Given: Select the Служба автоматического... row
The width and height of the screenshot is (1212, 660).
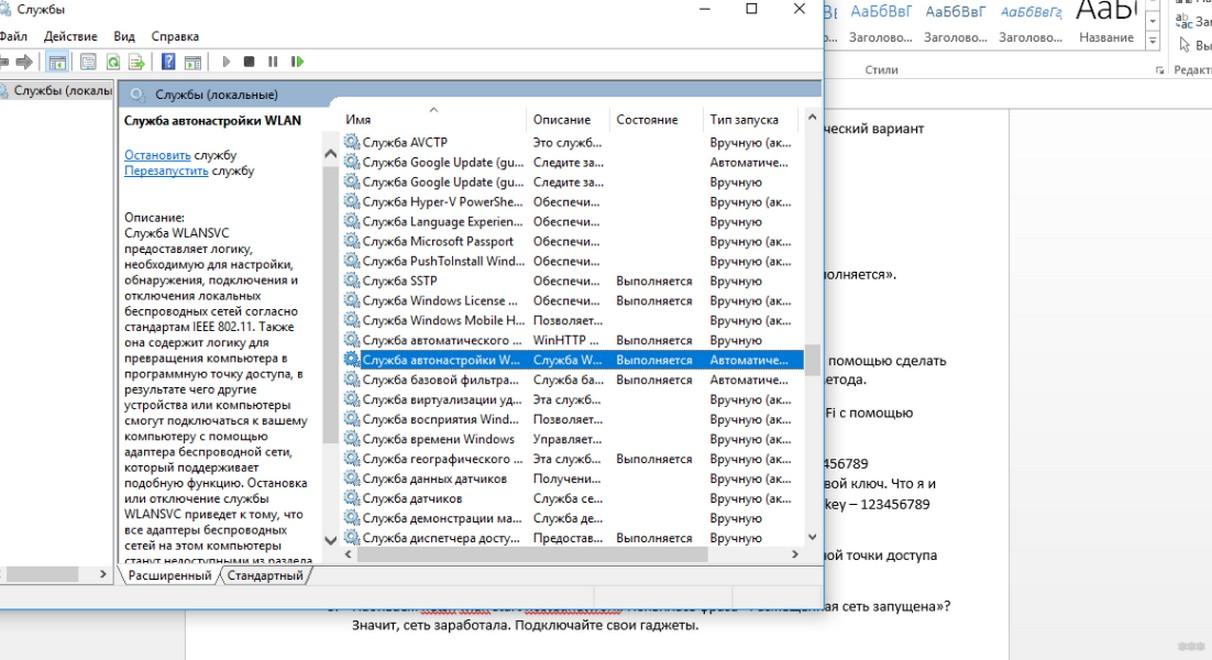Looking at the screenshot, I should [x=572, y=340].
